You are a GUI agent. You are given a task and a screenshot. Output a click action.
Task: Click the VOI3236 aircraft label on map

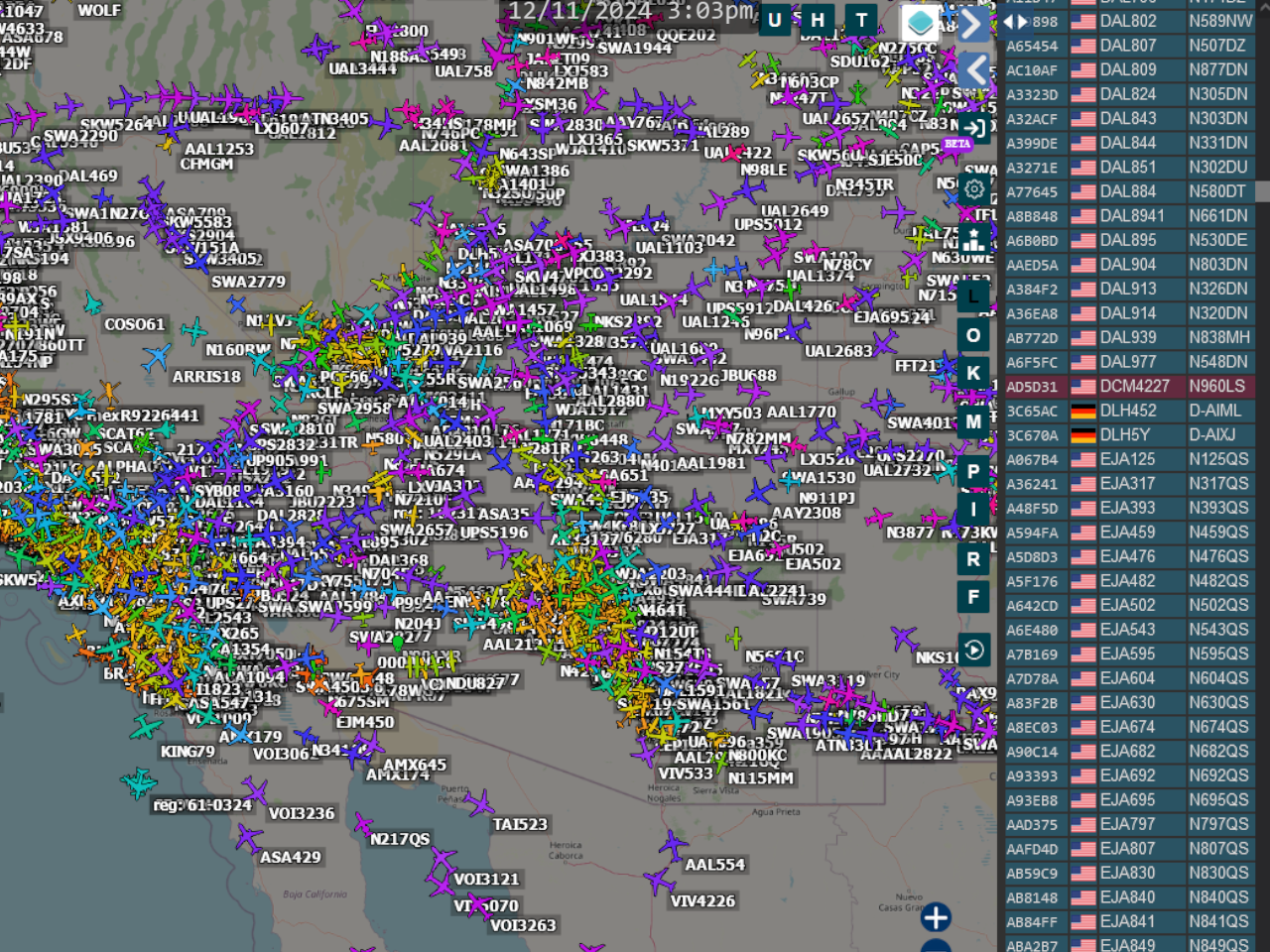[302, 813]
